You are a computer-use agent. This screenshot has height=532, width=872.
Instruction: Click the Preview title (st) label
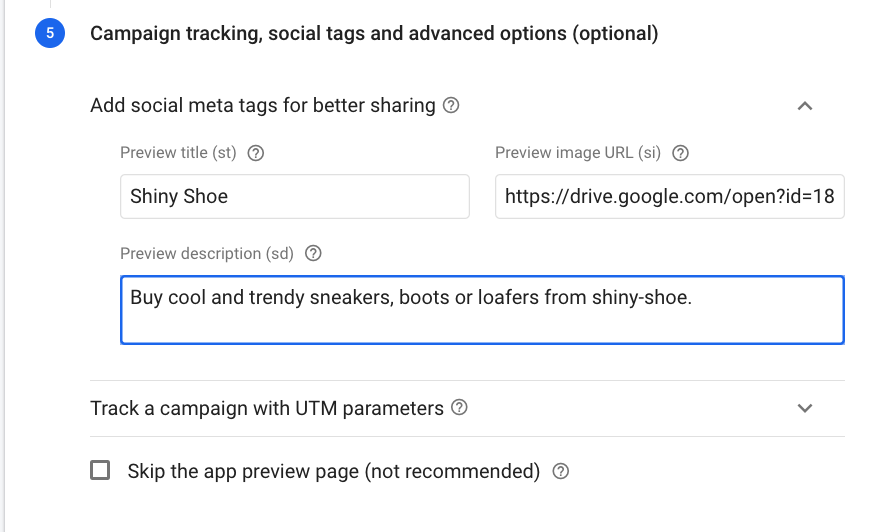[x=178, y=153]
